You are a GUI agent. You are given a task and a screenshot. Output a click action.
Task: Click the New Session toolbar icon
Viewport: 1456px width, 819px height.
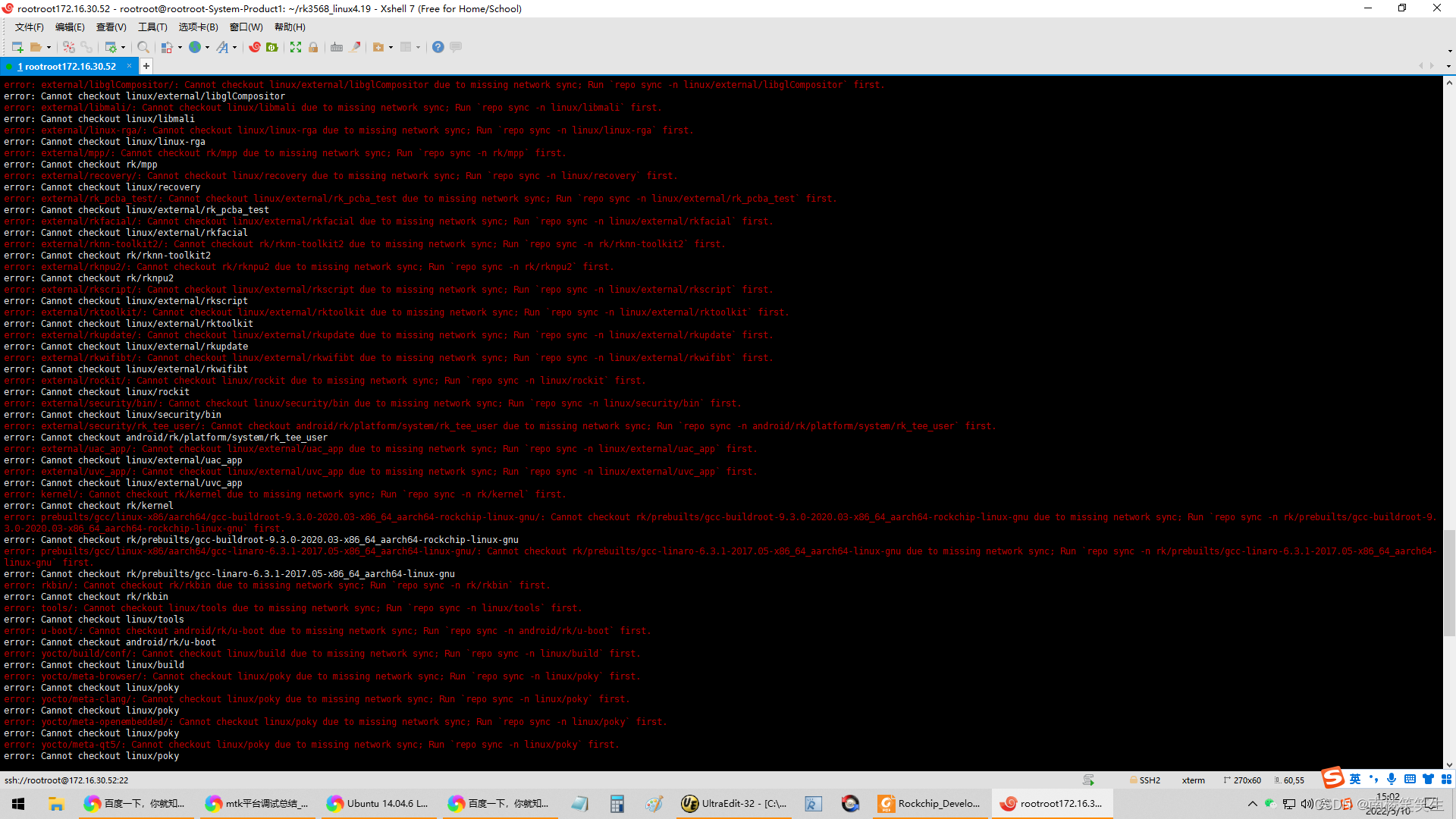click(x=17, y=47)
